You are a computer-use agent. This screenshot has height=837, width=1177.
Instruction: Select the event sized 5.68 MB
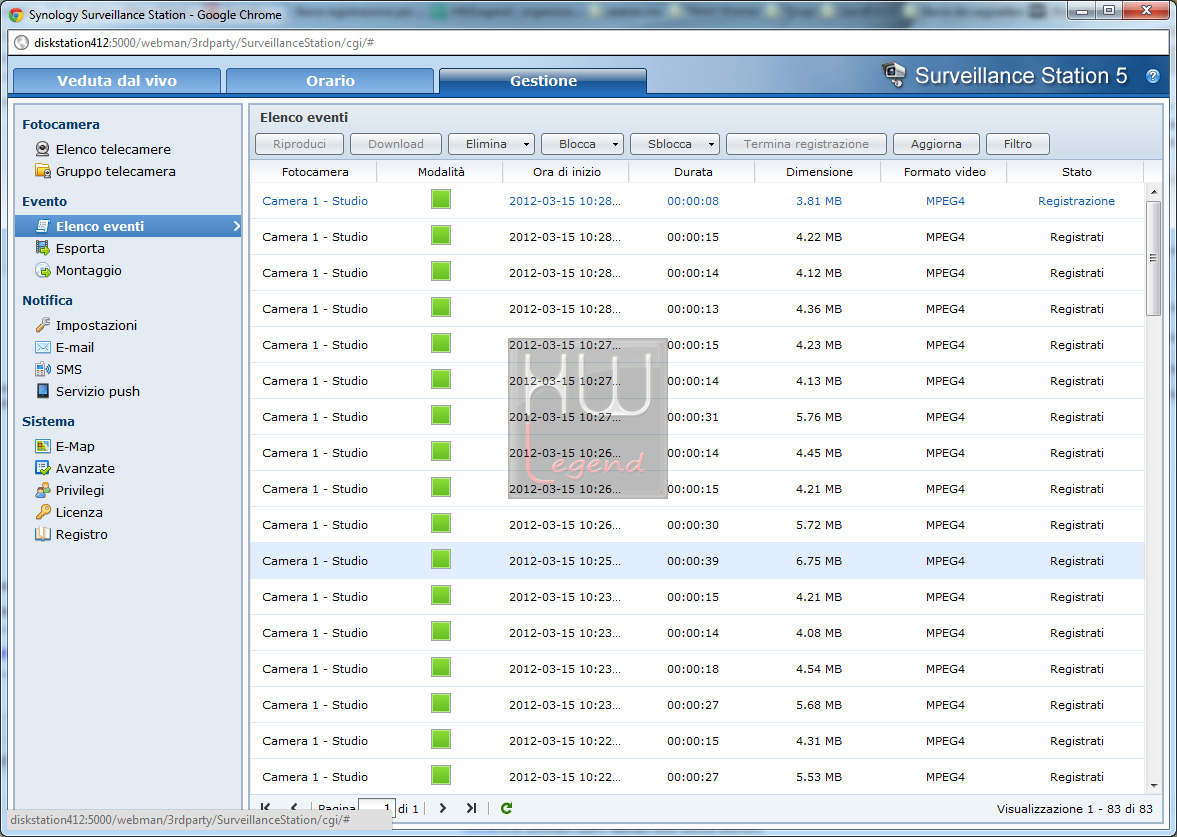coord(697,705)
